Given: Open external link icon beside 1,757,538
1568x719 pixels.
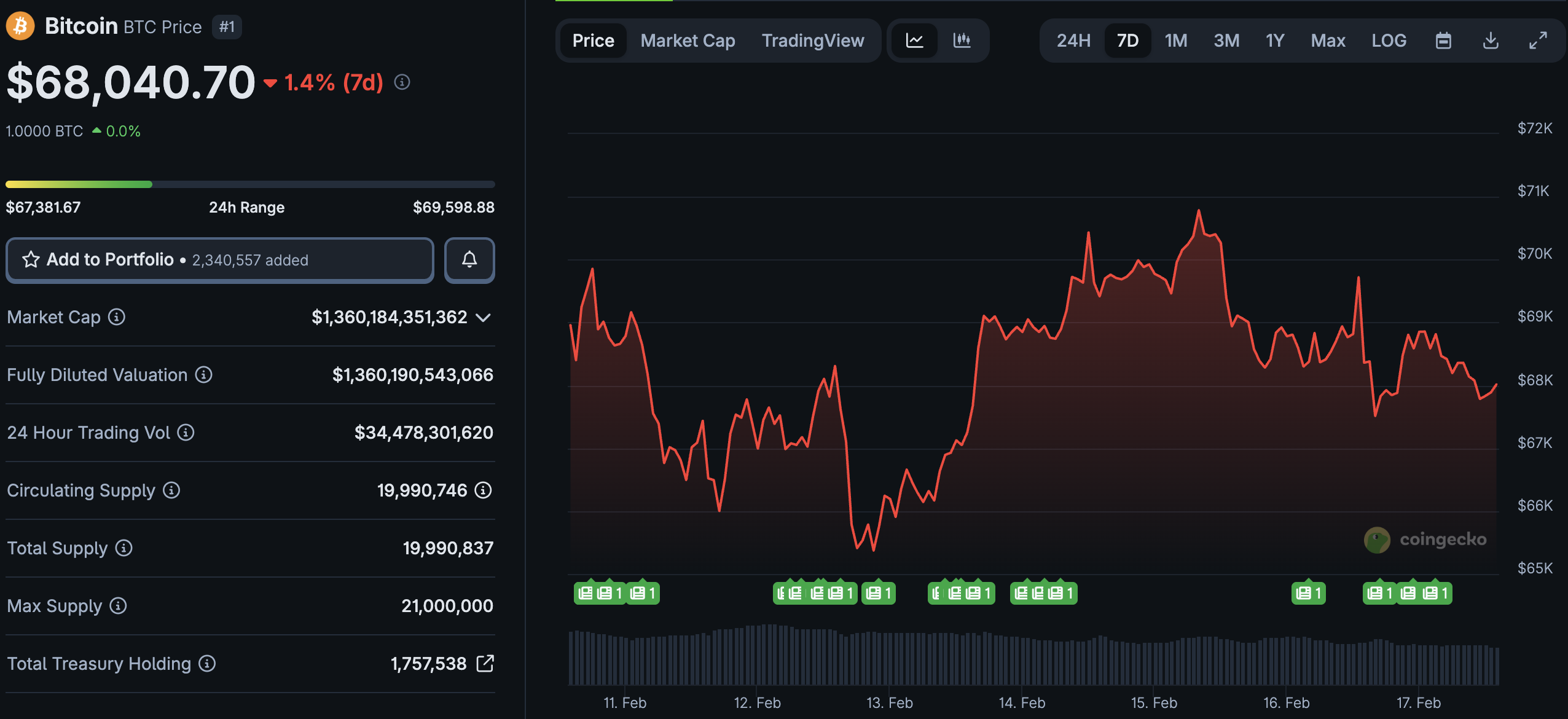Looking at the screenshot, I should tap(485, 664).
